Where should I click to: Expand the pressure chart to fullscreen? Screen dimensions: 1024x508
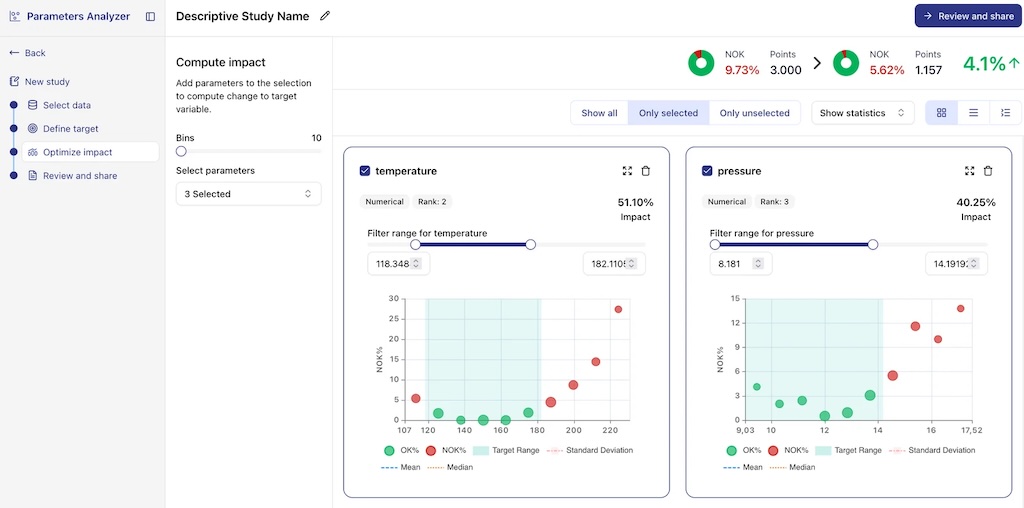pyautogui.click(x=969, y=171)
